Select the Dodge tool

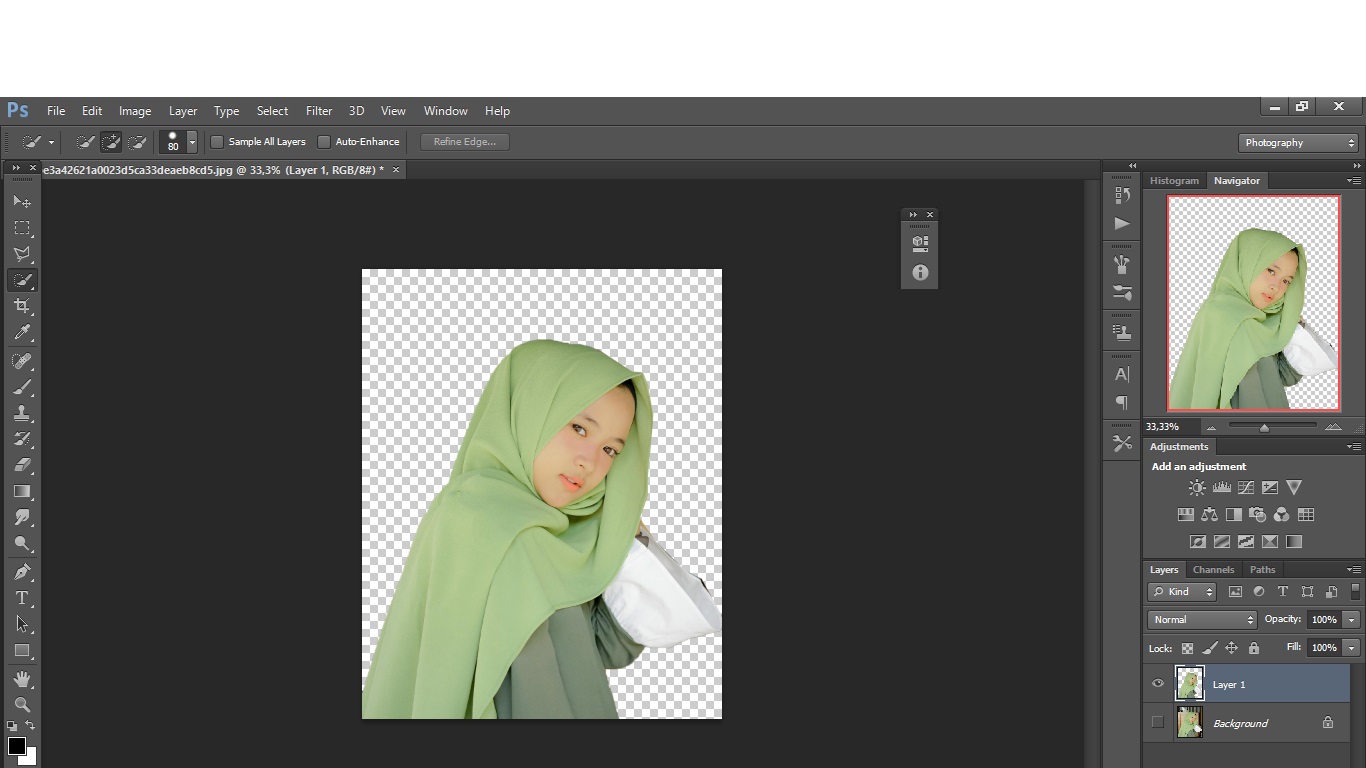point(22,543)
